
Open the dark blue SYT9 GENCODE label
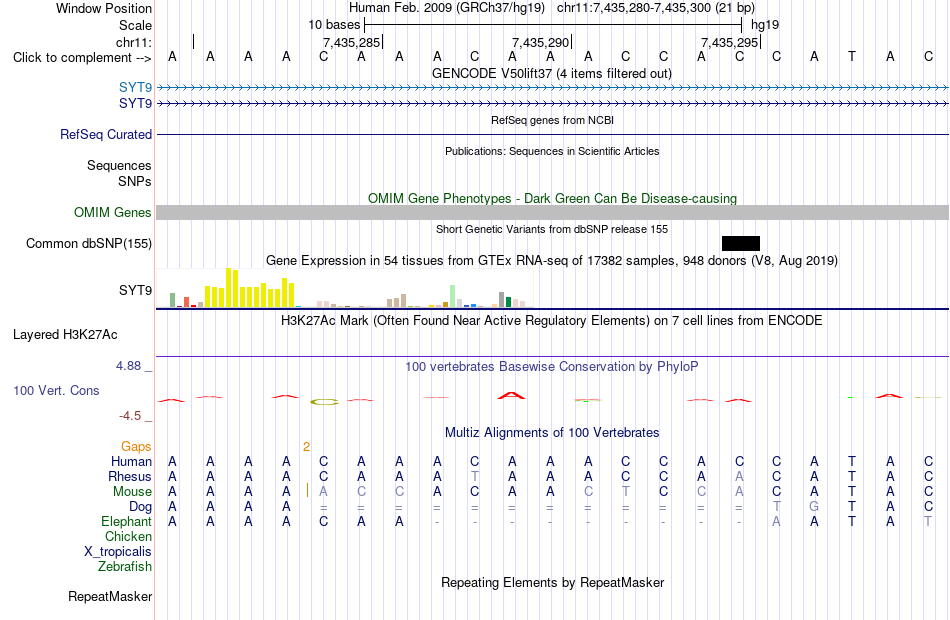135,104
